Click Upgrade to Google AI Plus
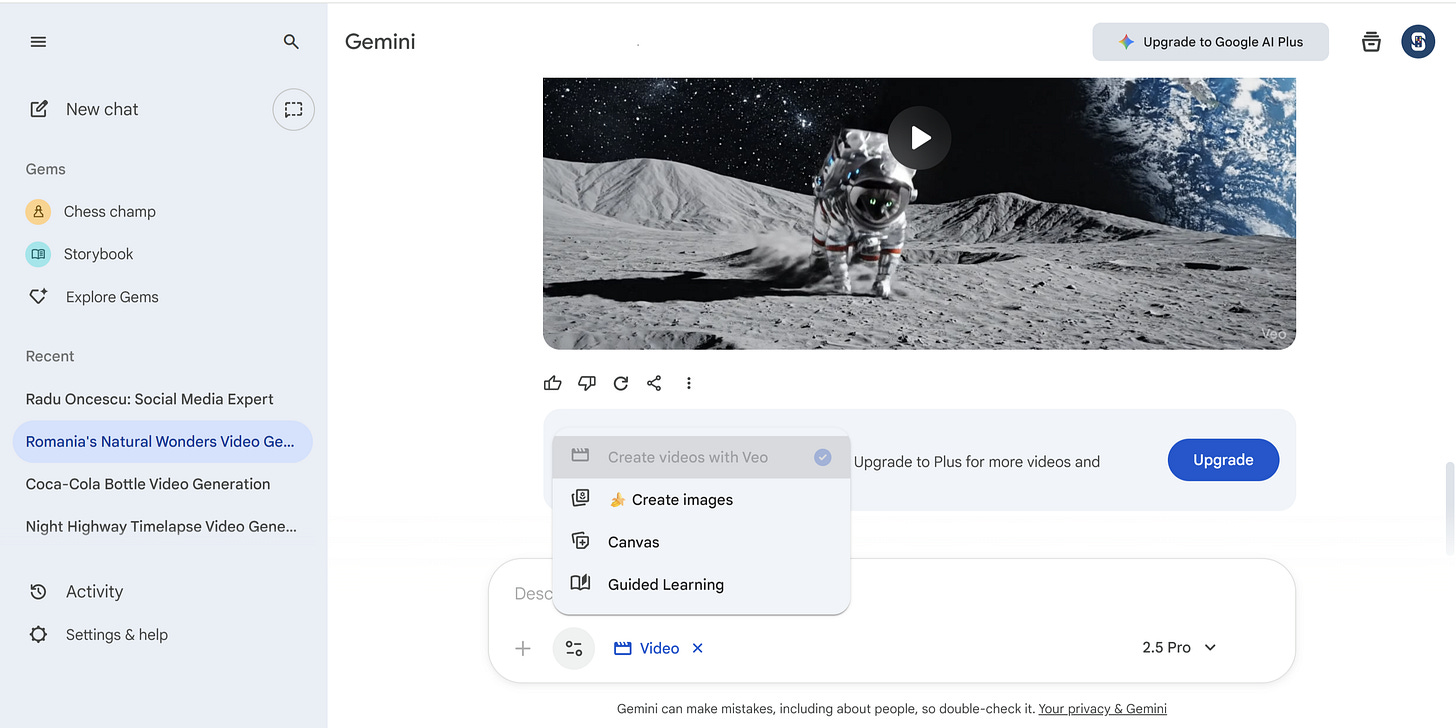Screen dimensions: 1456x728 pos(1210,42)
